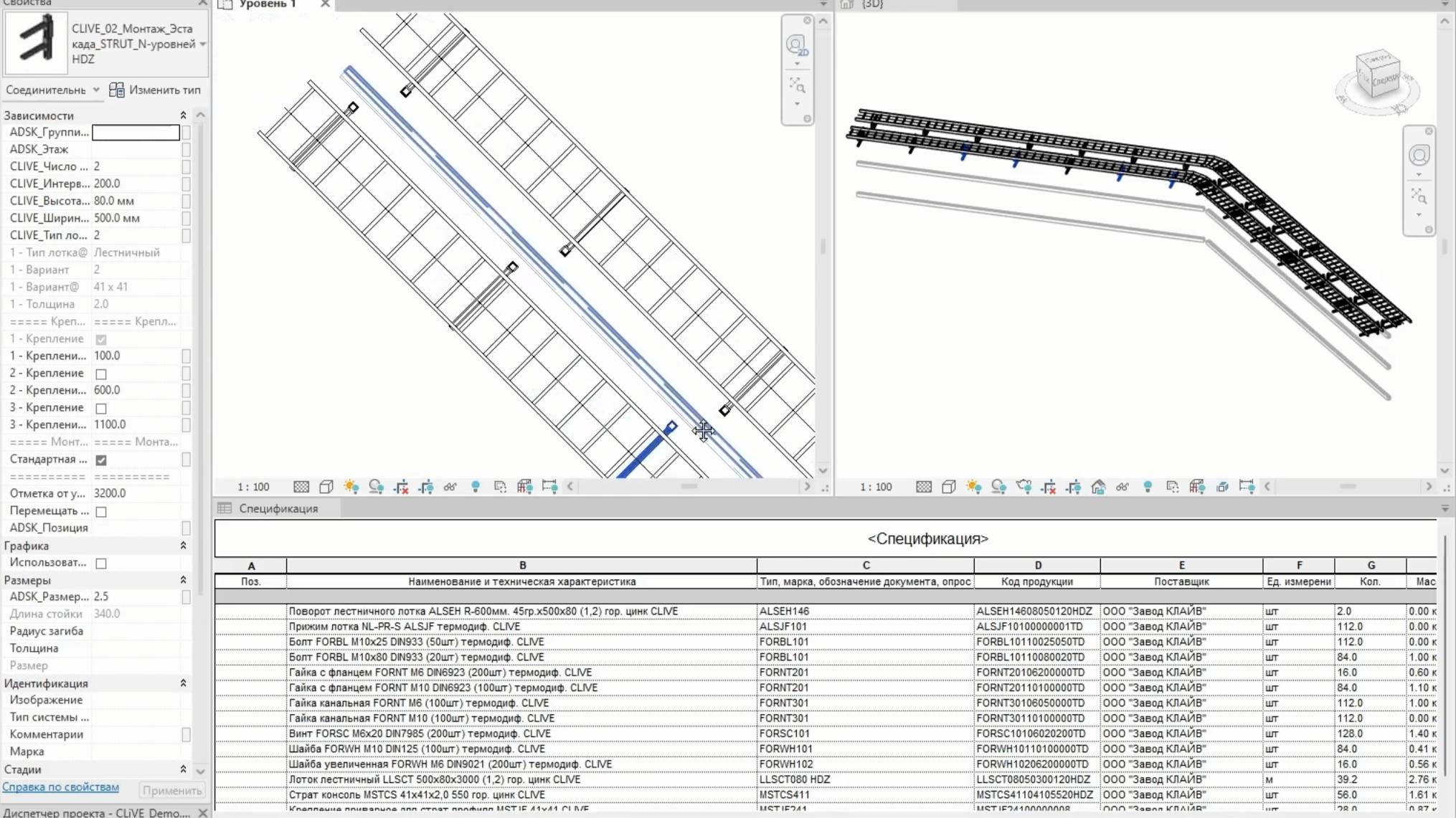The height and width of the screenshot is (818, 1456).
Task: Switch to the 'Уровень 1' view tab
Action: coord(267,4)
